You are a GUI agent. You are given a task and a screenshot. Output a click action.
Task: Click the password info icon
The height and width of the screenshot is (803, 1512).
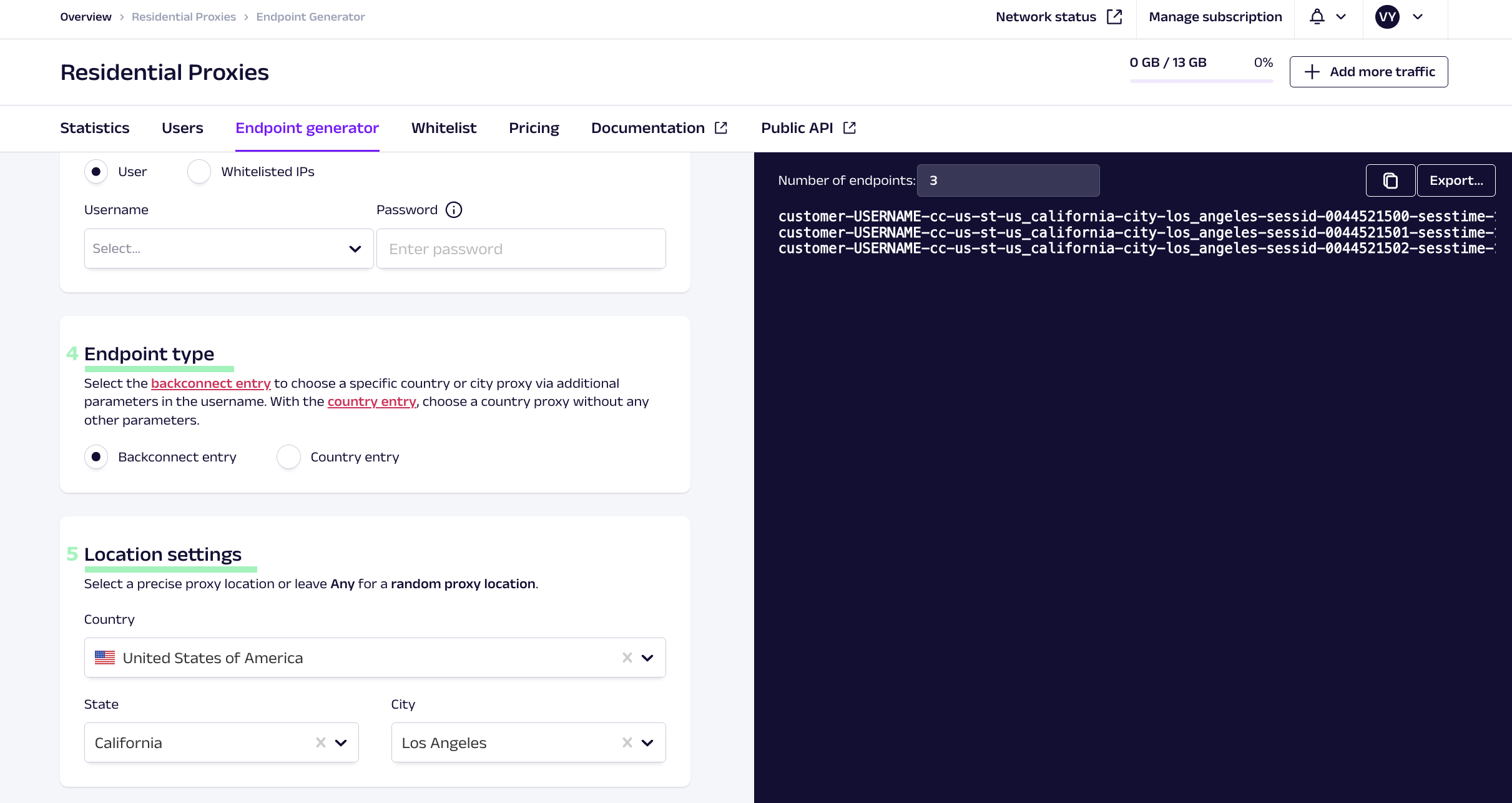454,210
